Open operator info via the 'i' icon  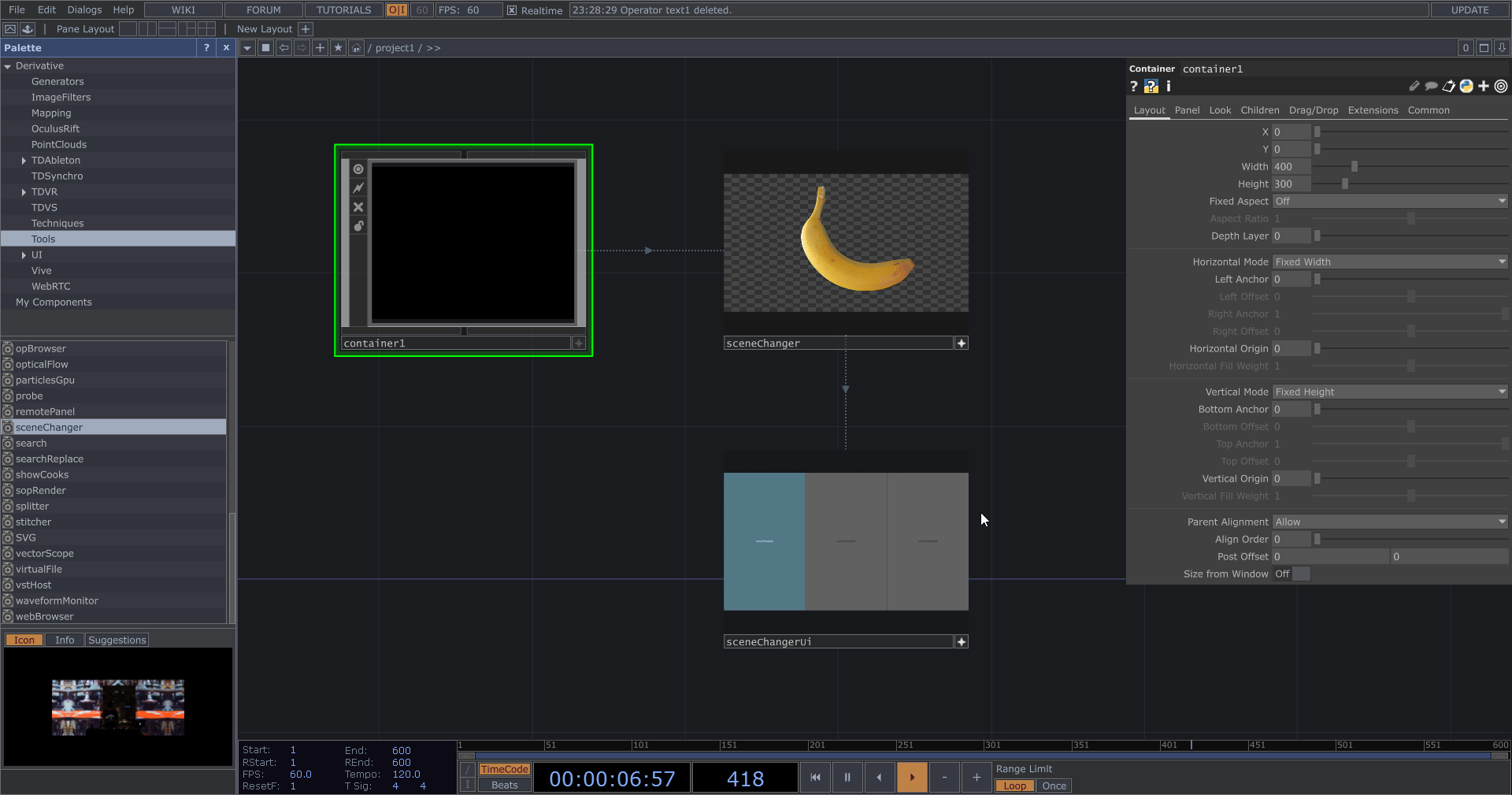(1169, 87)
